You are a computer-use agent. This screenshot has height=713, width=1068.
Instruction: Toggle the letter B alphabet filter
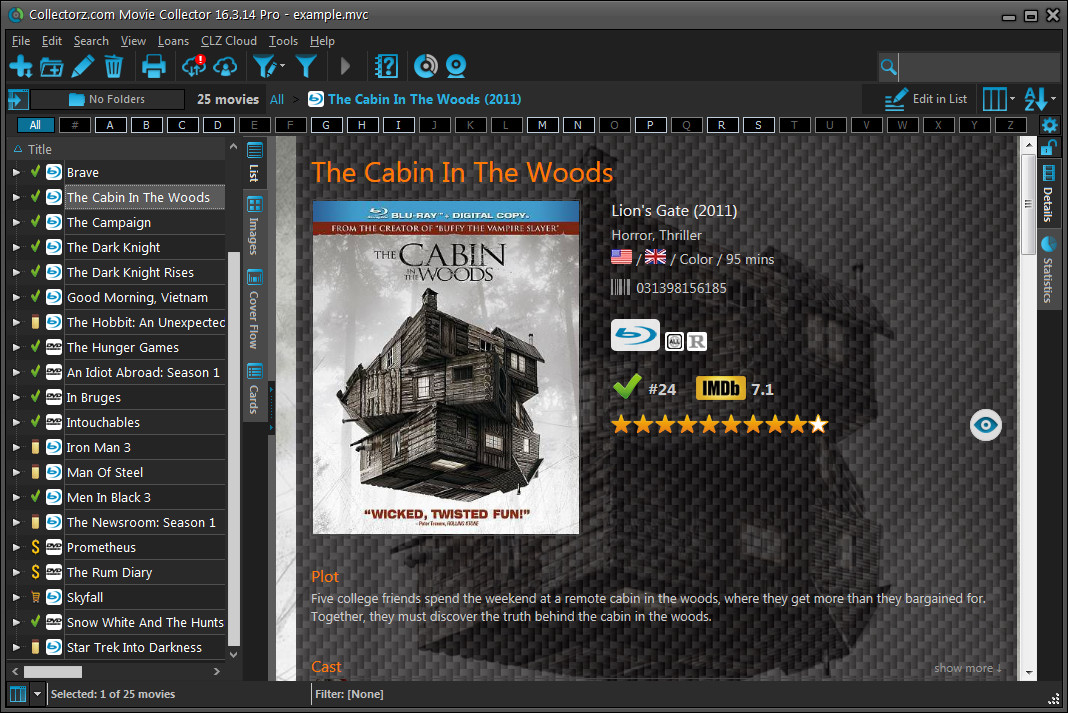coord(146,125)
